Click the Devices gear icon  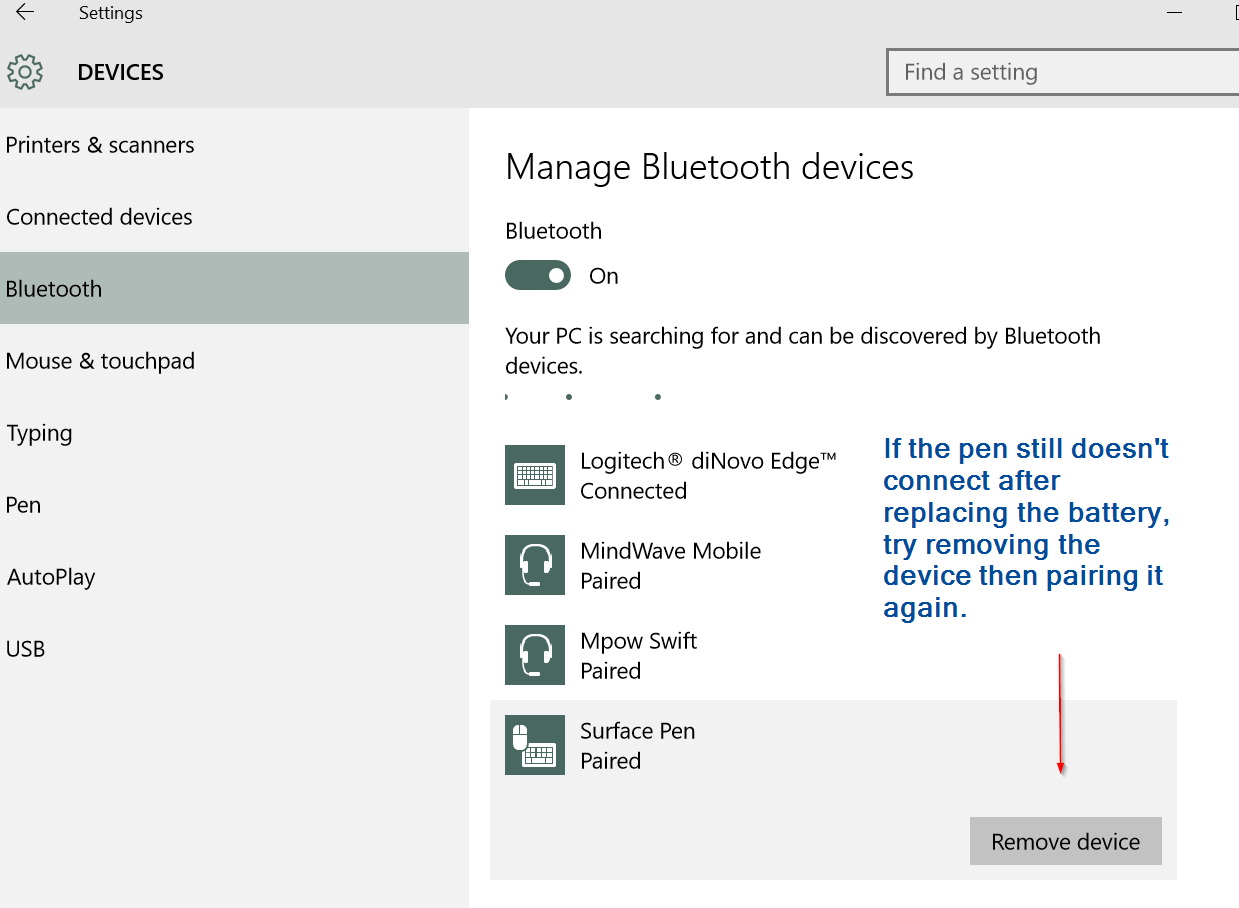click(25, 72)
